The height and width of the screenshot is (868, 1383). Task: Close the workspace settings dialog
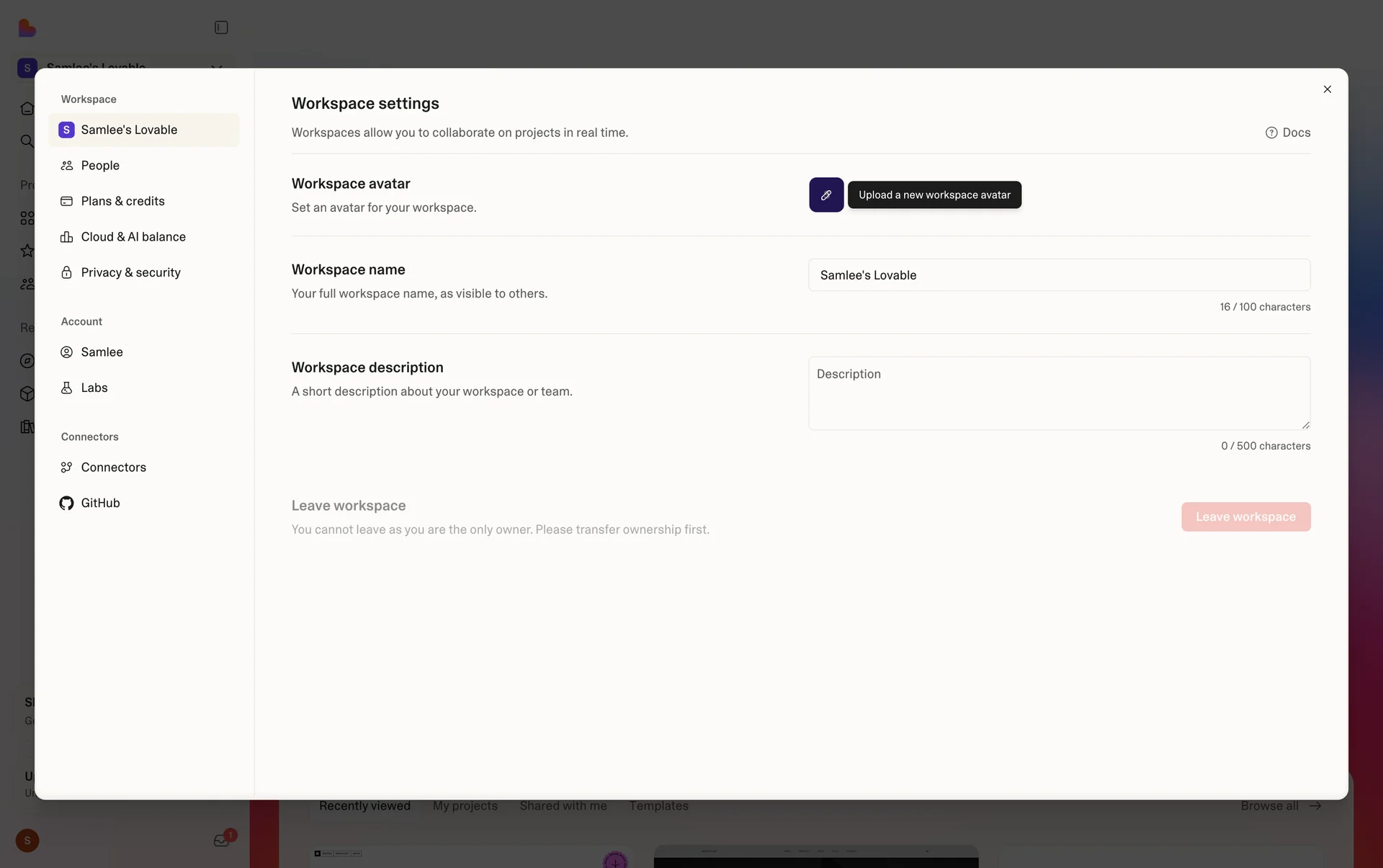pos(1327,89)
